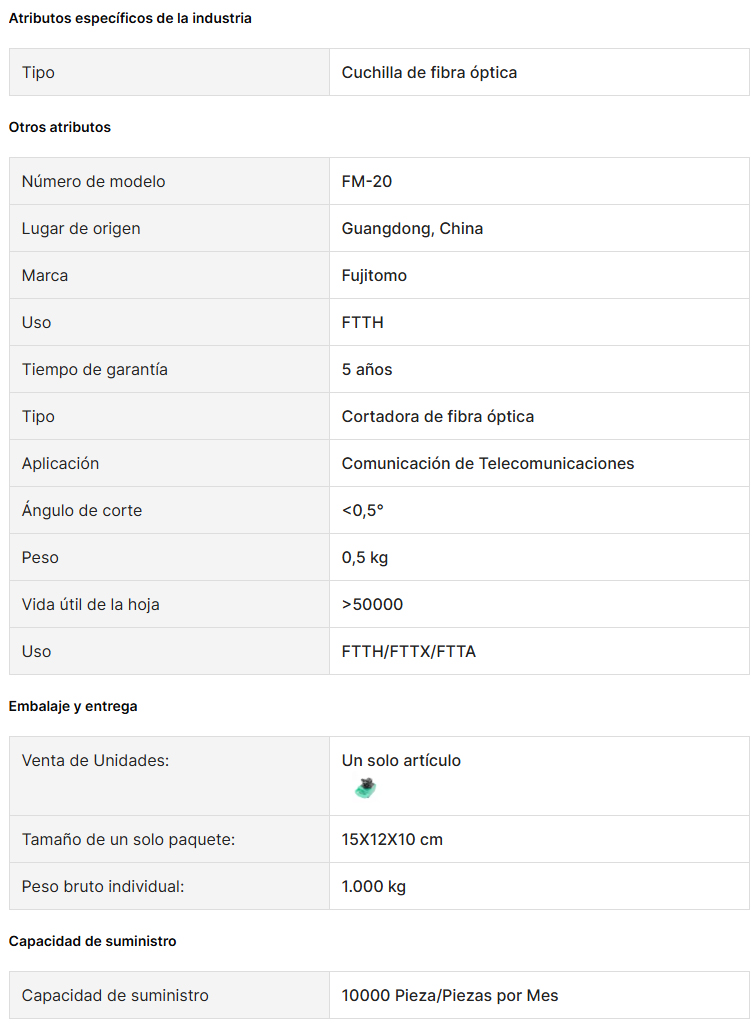Screen dimensions: 753x1023
Task: Select 'Comunicación de Telecomunicaciones' application value
Action: [x=488, y=463]
